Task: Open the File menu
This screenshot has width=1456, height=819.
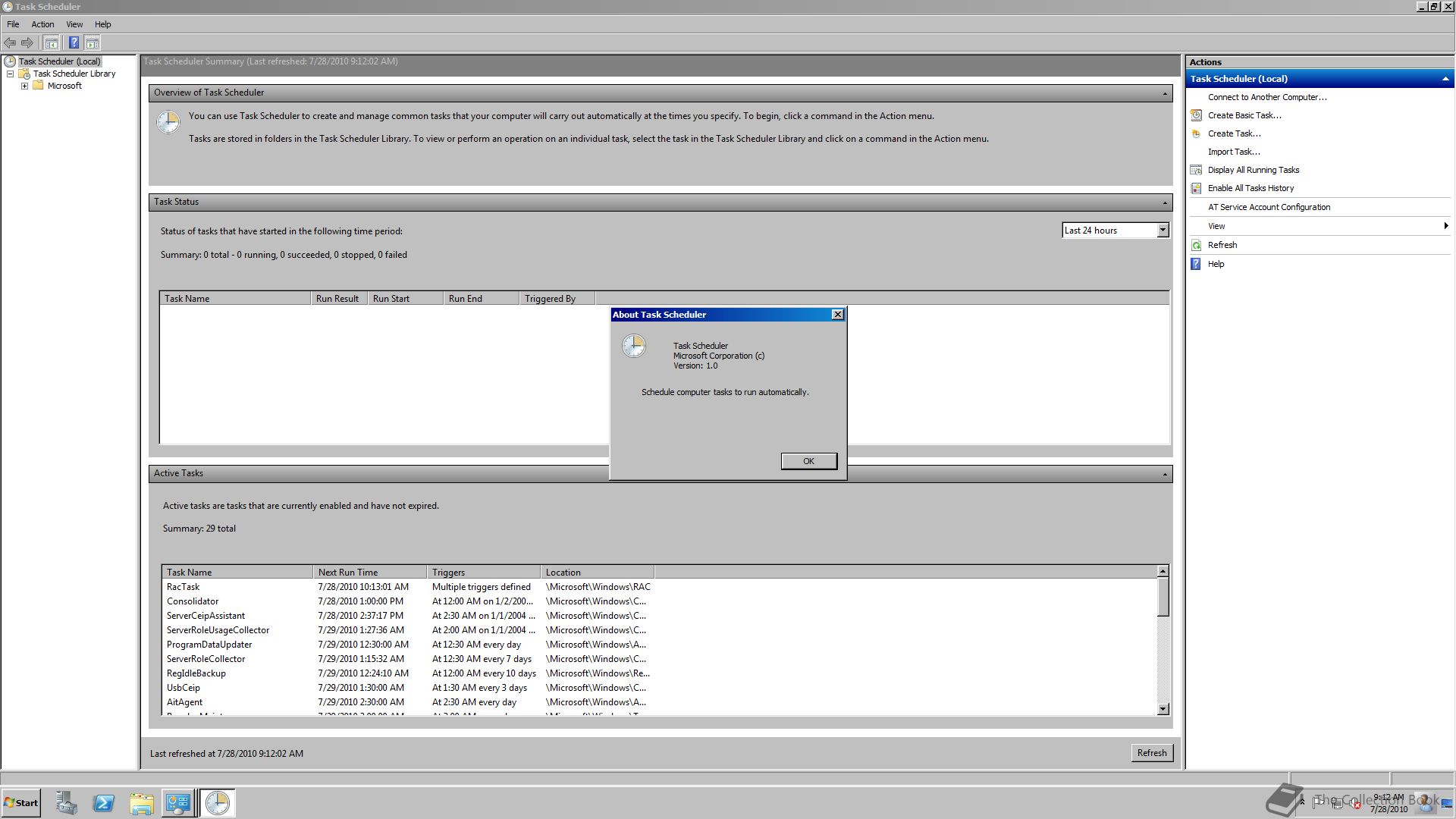Action: coord(13,24)
